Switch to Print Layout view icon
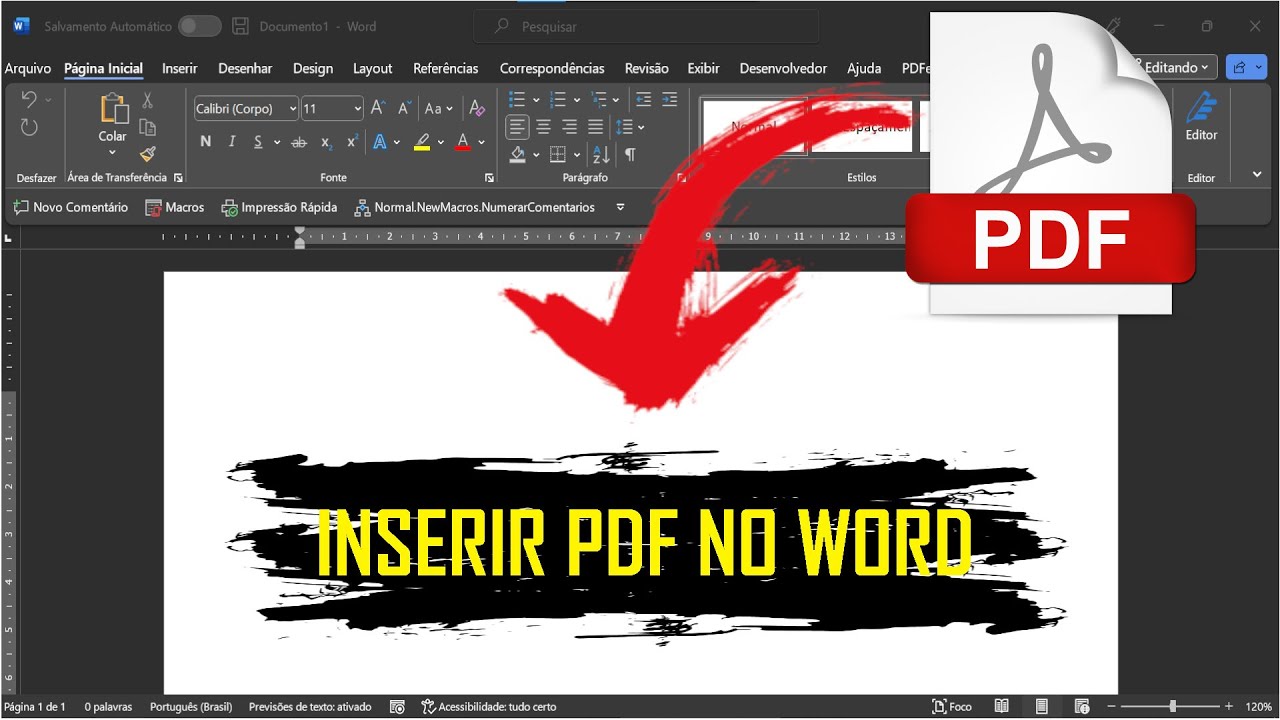Viewport: 1280px width, 720px height. 1042,706
